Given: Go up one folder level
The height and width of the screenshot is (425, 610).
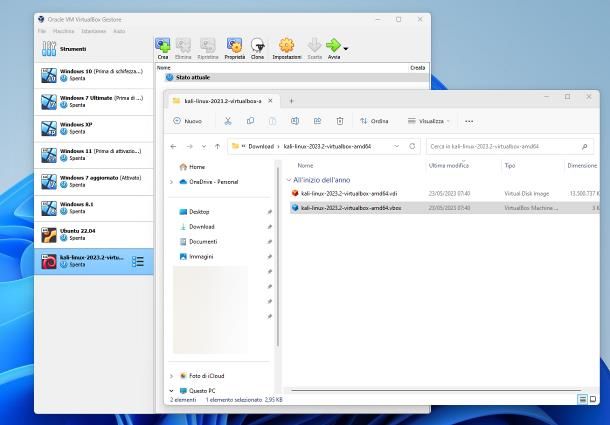Looking at the screenshot, I should (217, 146).
